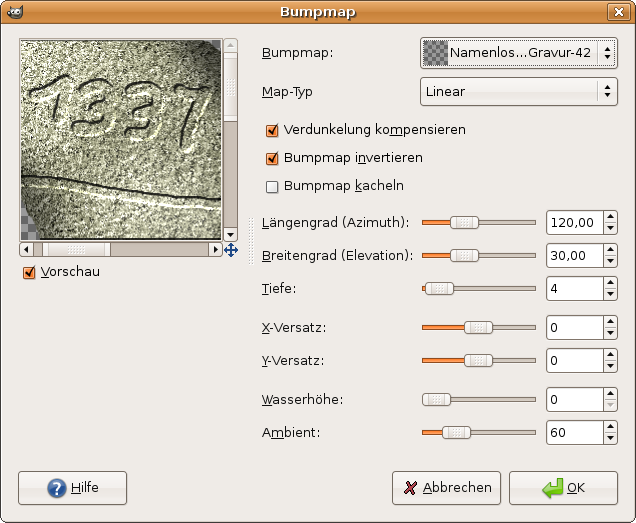Click the checkerboard layer thumbnail in Bumpmap selector

tap(435, 53)
